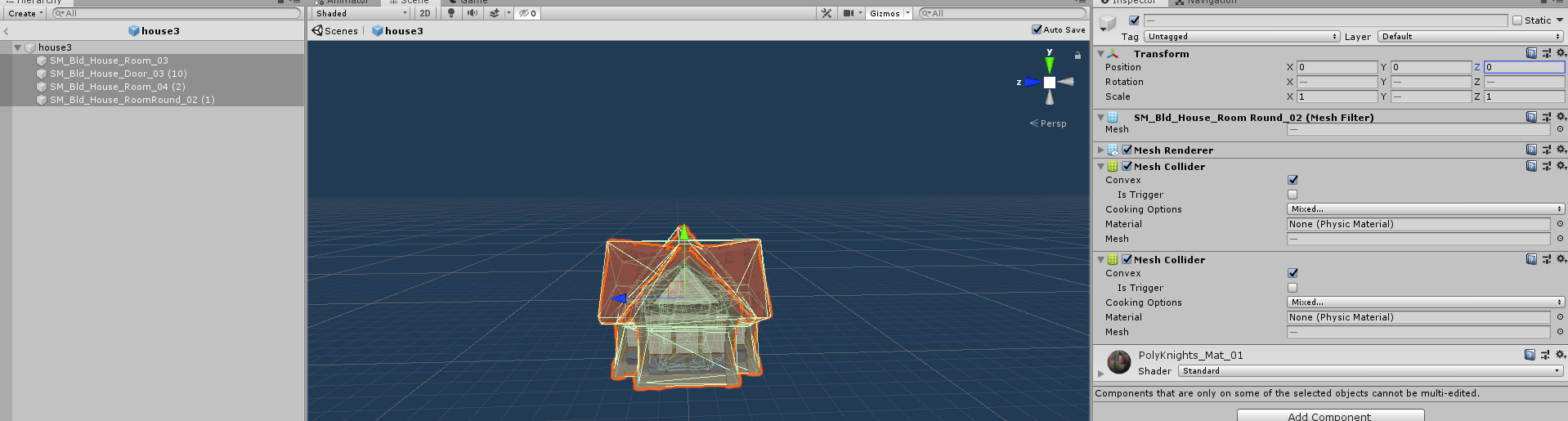Image resolution: width=1568 pixels, height=421 pixels.
Task: Open second Mesh Collider preset icon
Action: tap(1546, 259)
